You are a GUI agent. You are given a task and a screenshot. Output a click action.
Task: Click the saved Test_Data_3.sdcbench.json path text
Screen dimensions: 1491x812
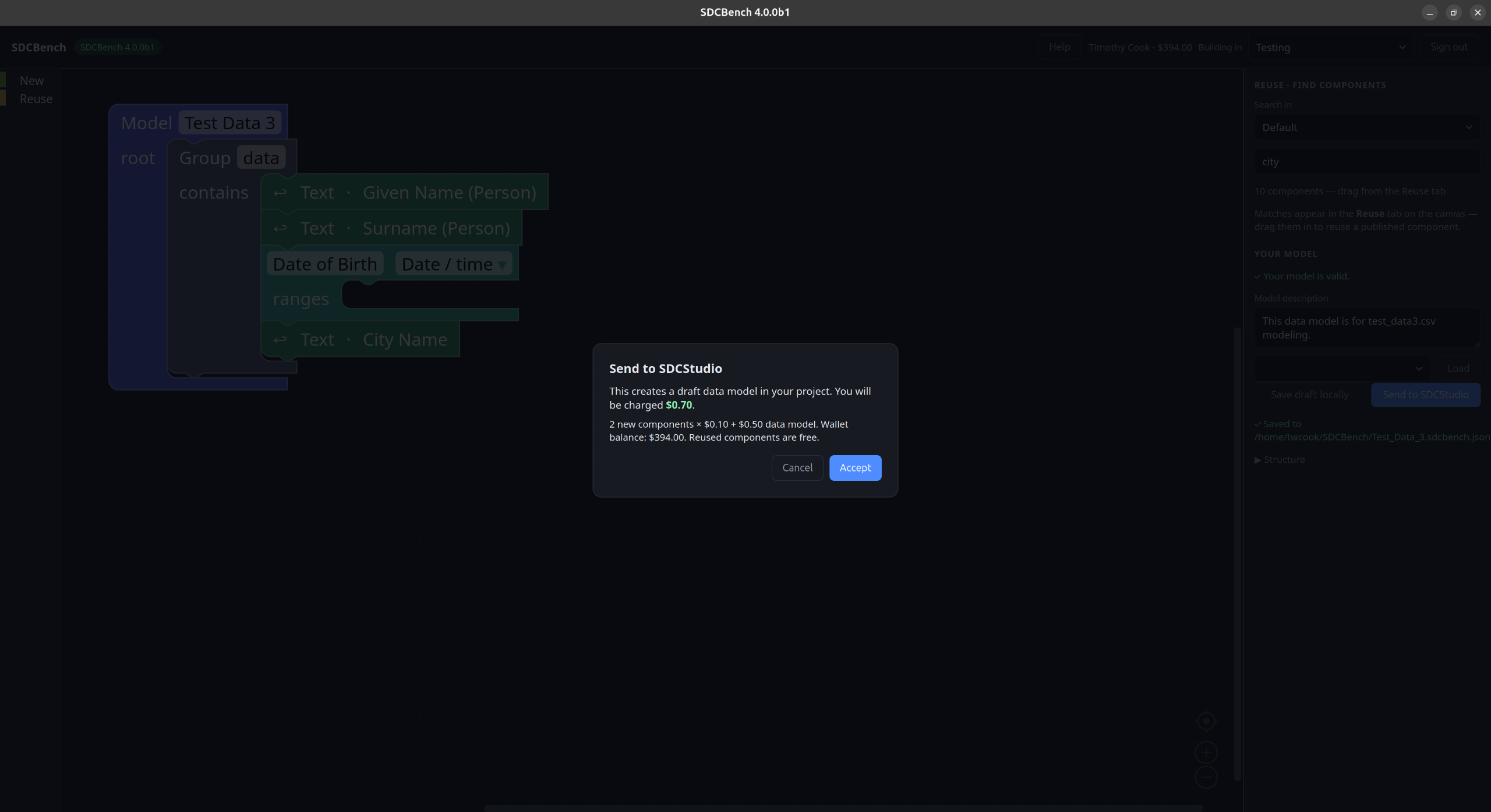(x=1372, y=437)
